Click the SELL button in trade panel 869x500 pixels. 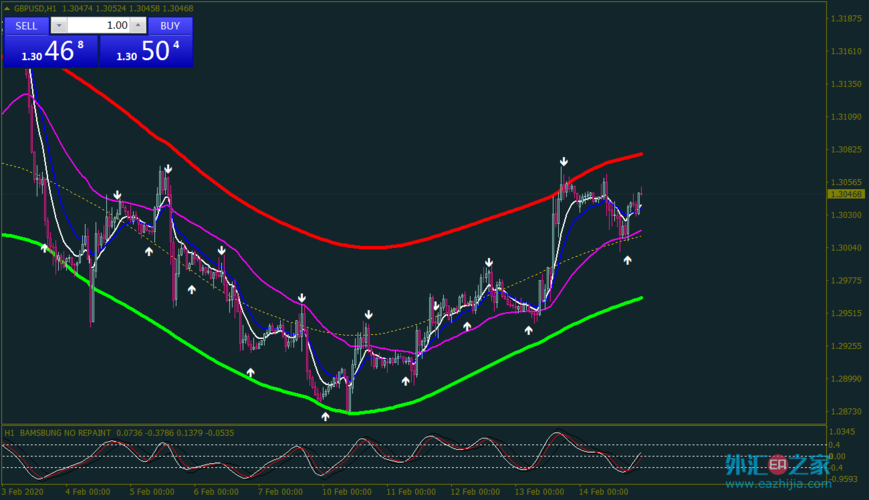27,25
